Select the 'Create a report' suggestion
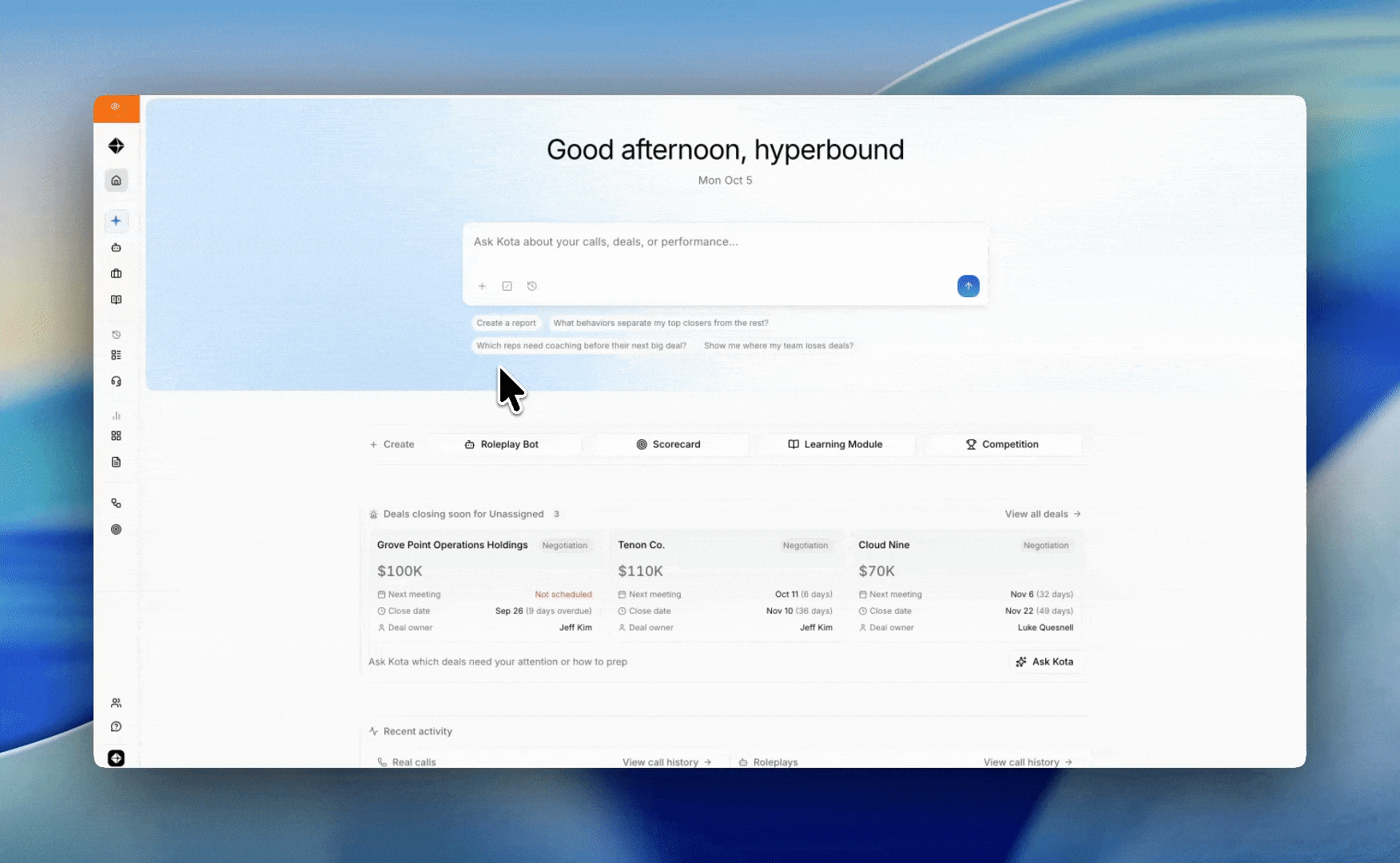This screenshot has width=1400, height=863. pos(507,323)
